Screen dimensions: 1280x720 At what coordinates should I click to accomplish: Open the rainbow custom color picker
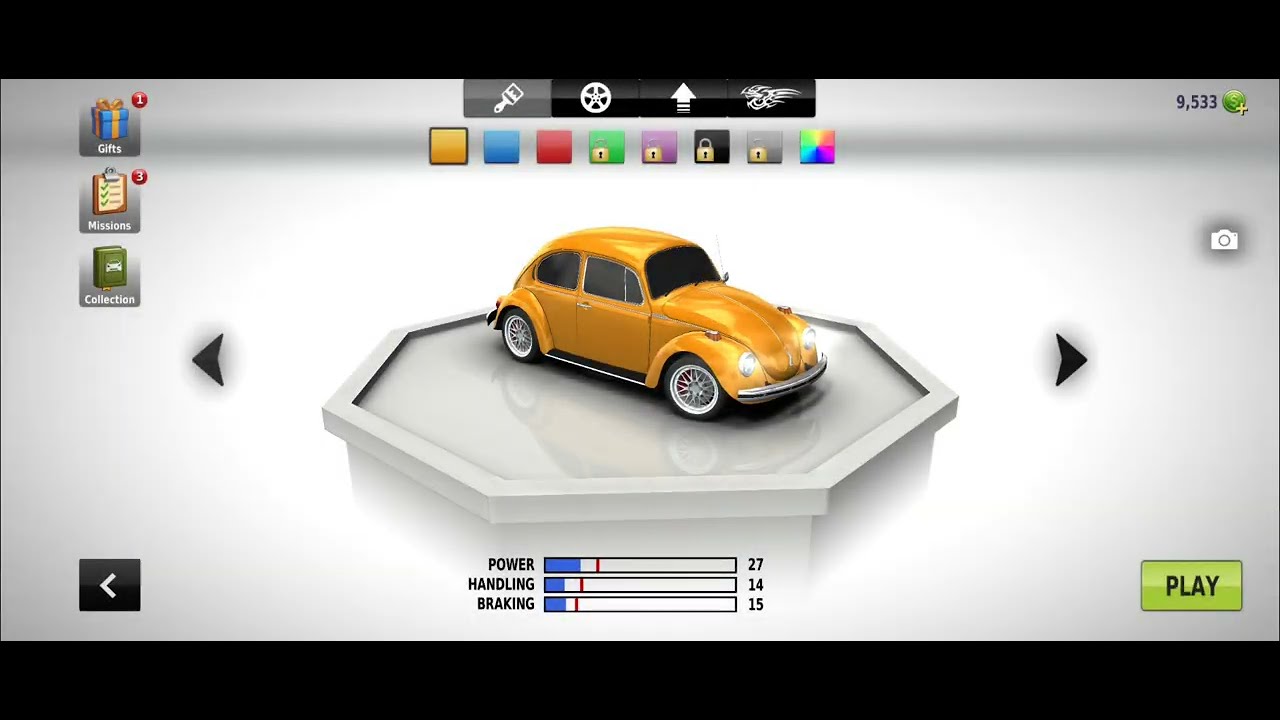tap(817, 147)
